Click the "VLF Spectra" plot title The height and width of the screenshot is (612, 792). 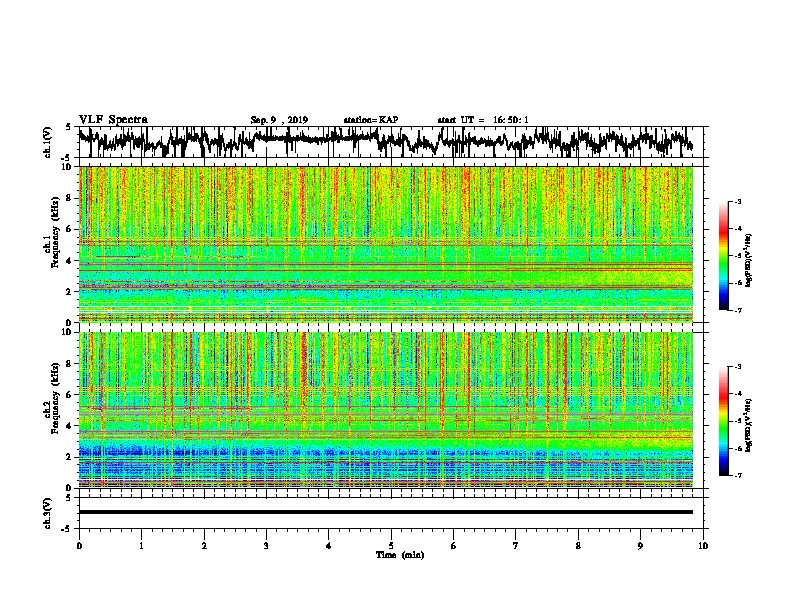point(113,120)
